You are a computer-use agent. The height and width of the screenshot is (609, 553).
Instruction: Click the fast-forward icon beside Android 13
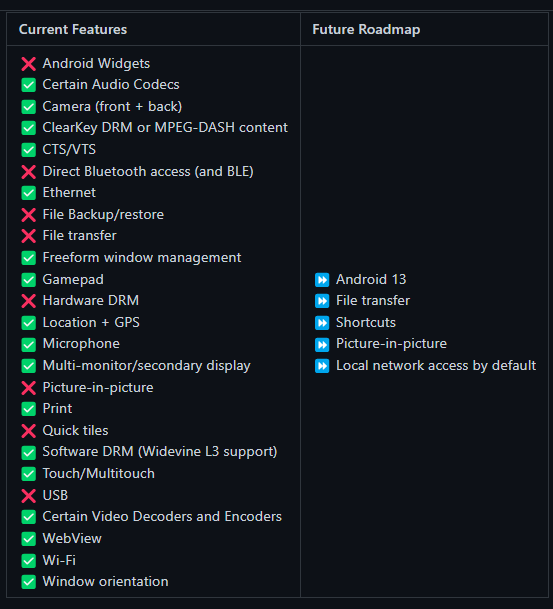[322, 280]
